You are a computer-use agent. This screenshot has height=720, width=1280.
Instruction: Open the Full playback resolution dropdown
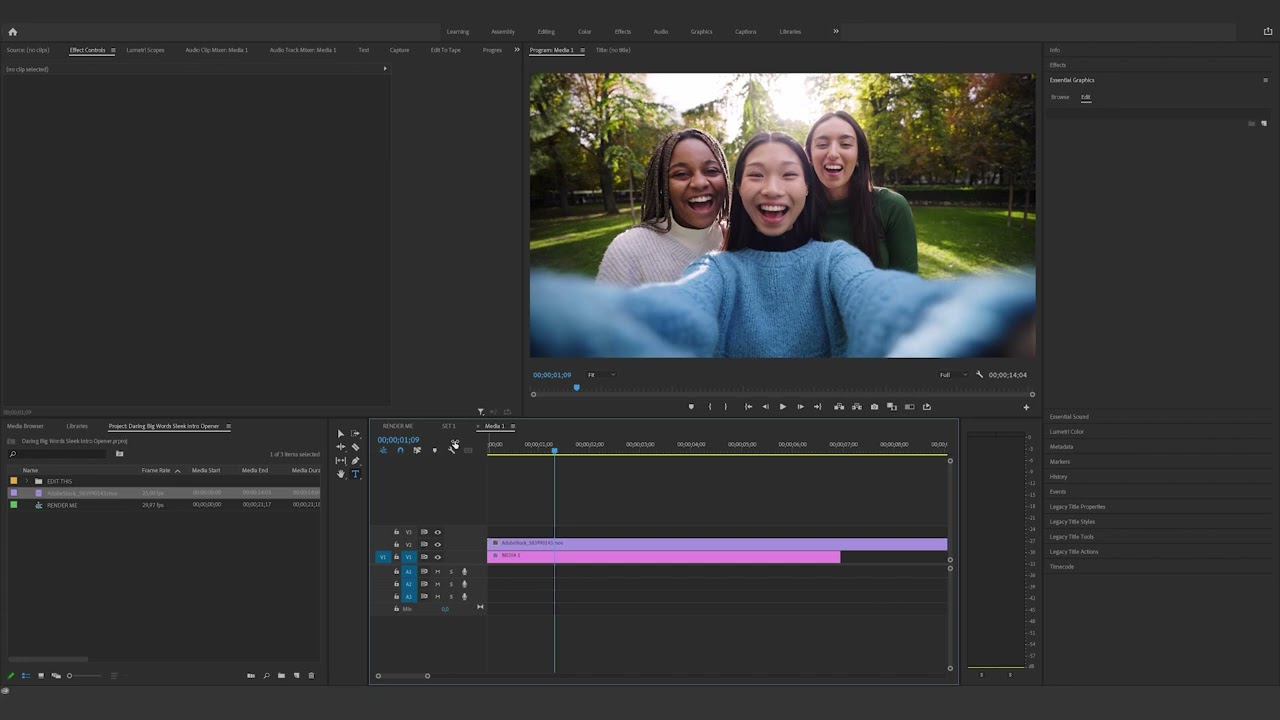pyautogui.click(x=953, y=375)
